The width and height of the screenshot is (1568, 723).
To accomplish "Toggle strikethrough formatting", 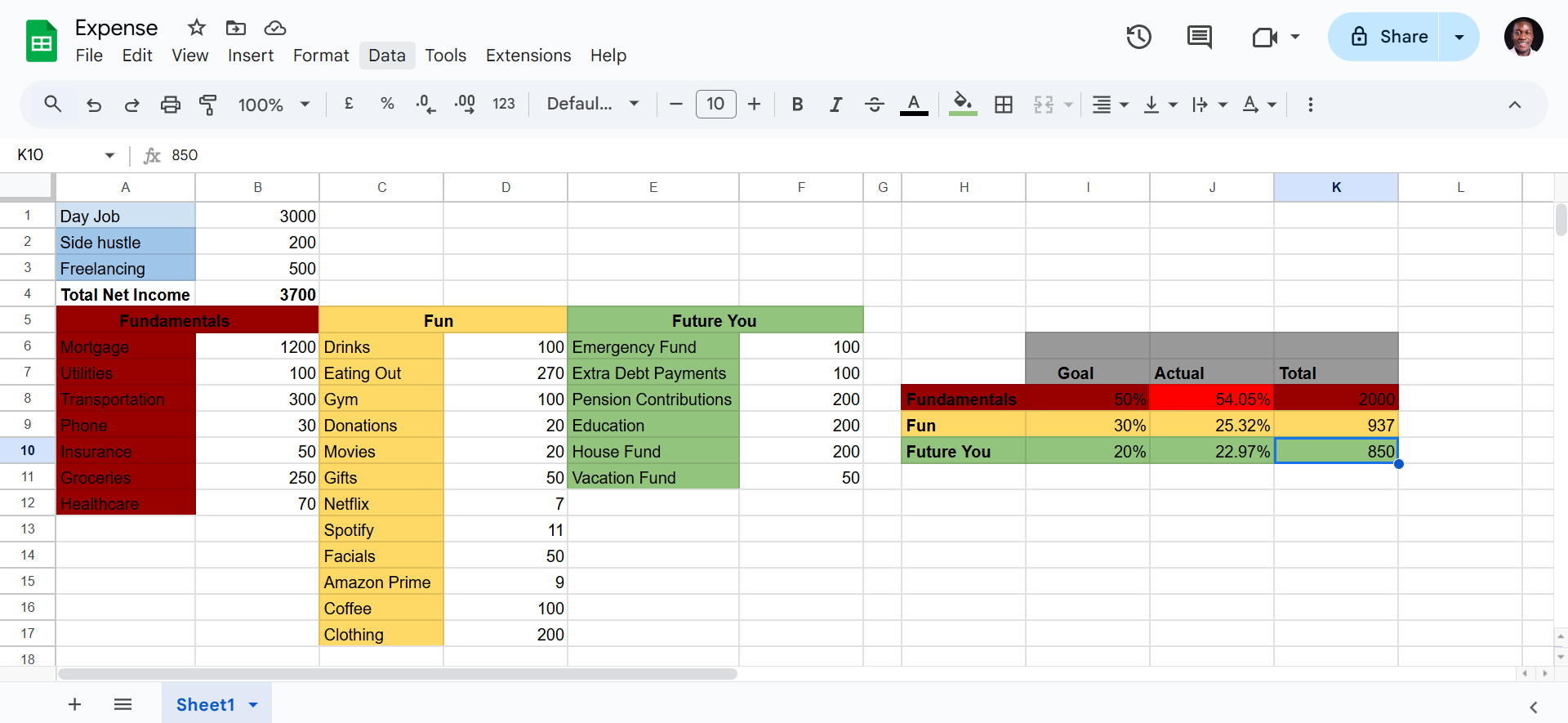I will [875, 105].
